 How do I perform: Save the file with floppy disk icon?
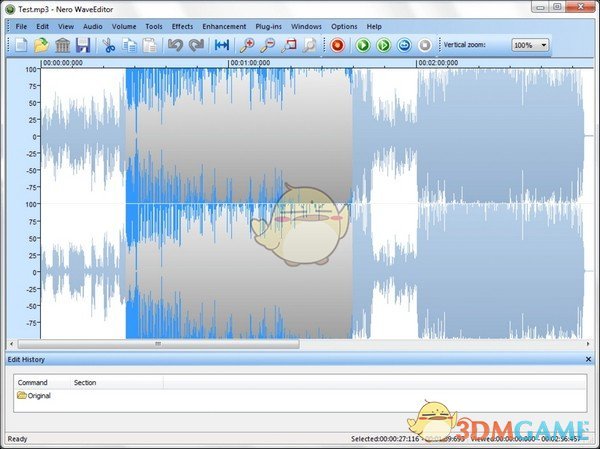pos(83,45)
